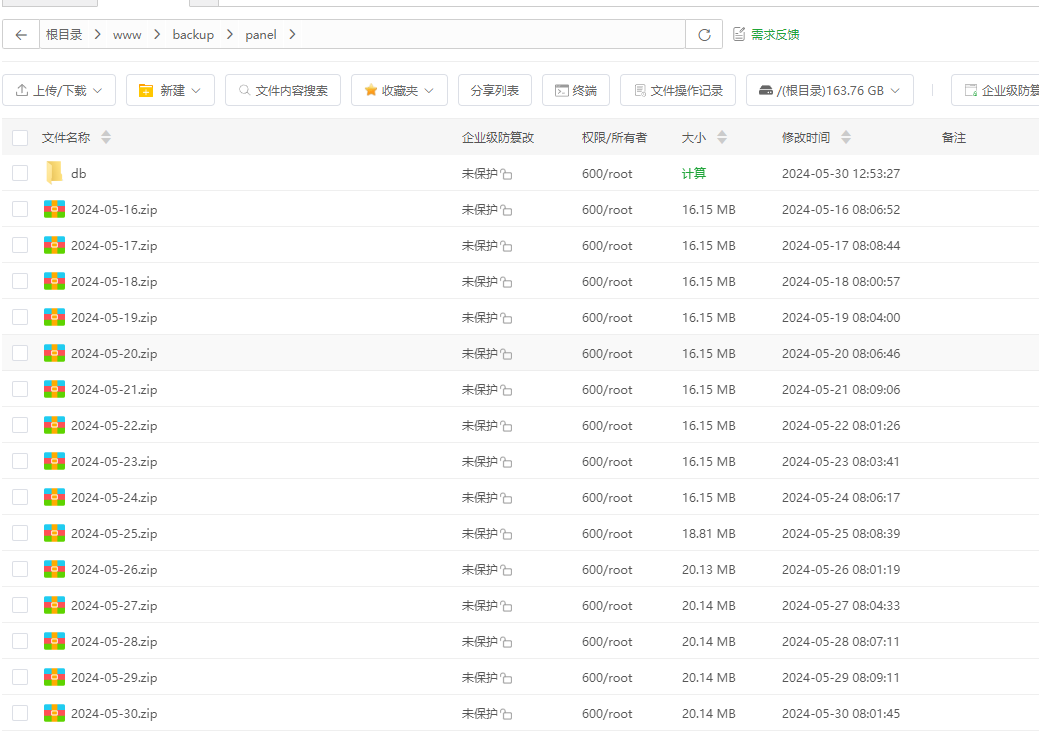The height and width of the screenshot is (753, 1039).
Task: Open the 分享列表 share list
Action: [x=495, y=90]
